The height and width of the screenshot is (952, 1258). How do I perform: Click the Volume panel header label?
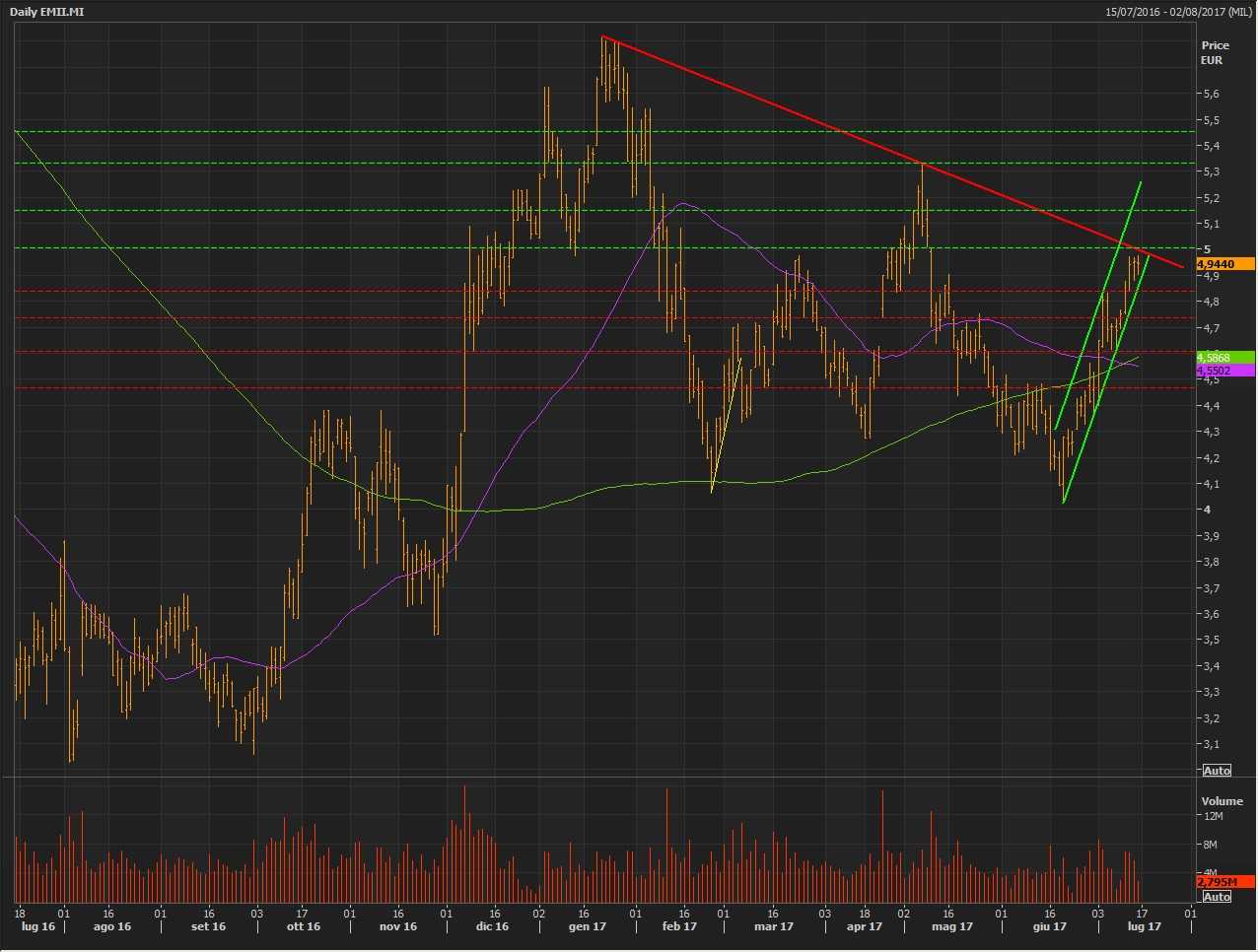[1222, 801]
